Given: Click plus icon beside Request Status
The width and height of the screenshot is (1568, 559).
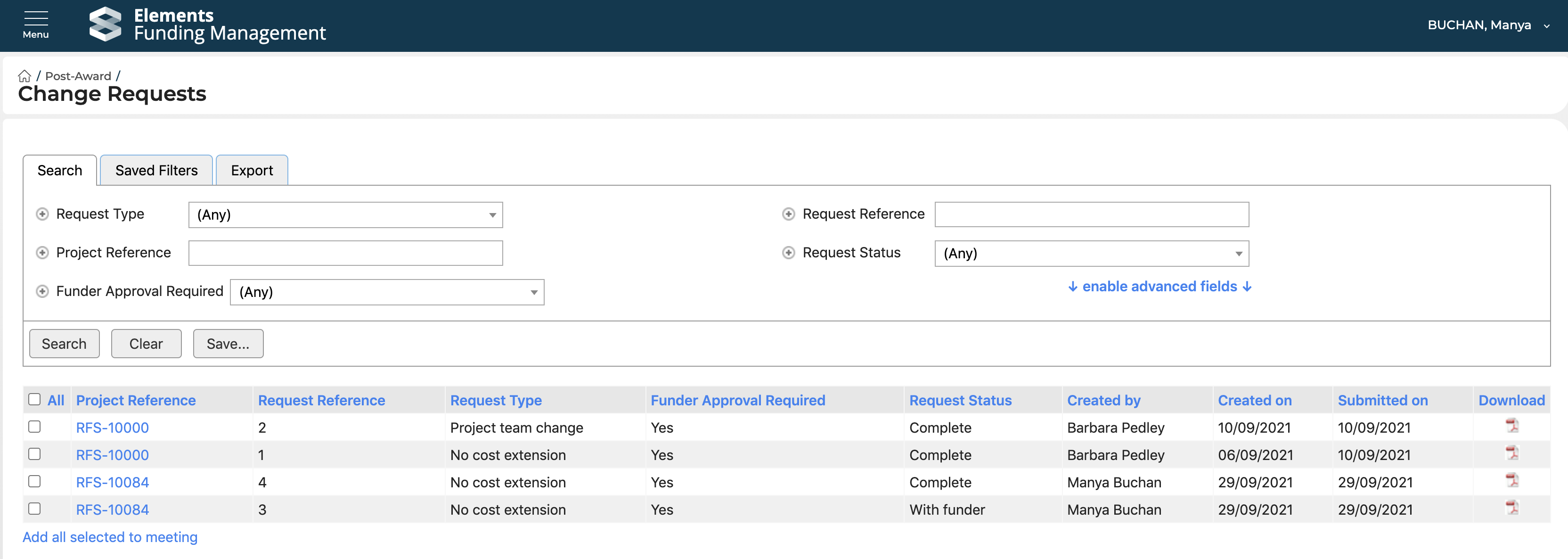Looking at the screenshot, I should coord(788,253).
